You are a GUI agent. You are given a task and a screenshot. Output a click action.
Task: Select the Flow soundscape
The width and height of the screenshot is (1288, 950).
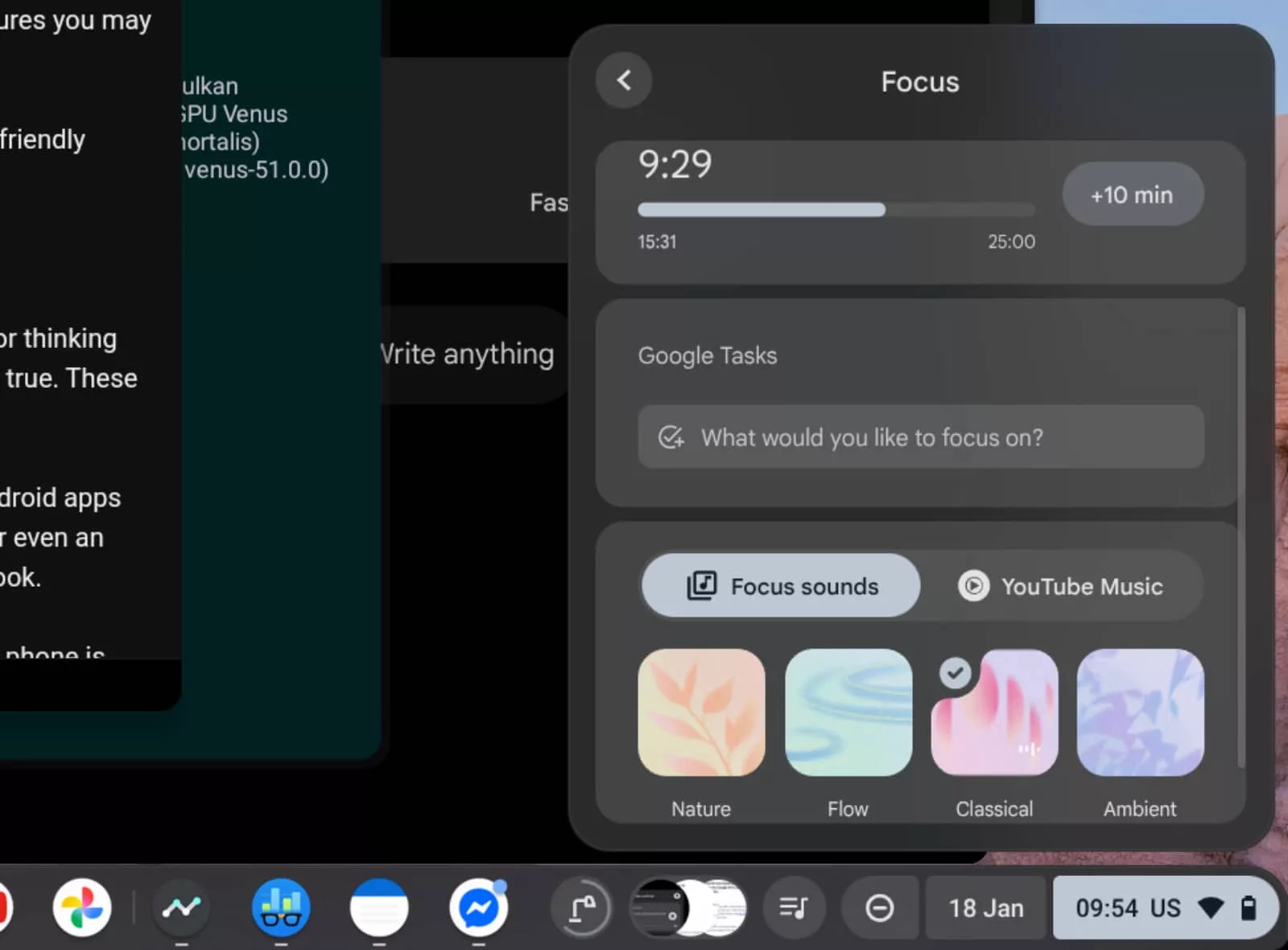tap(848, 712)
